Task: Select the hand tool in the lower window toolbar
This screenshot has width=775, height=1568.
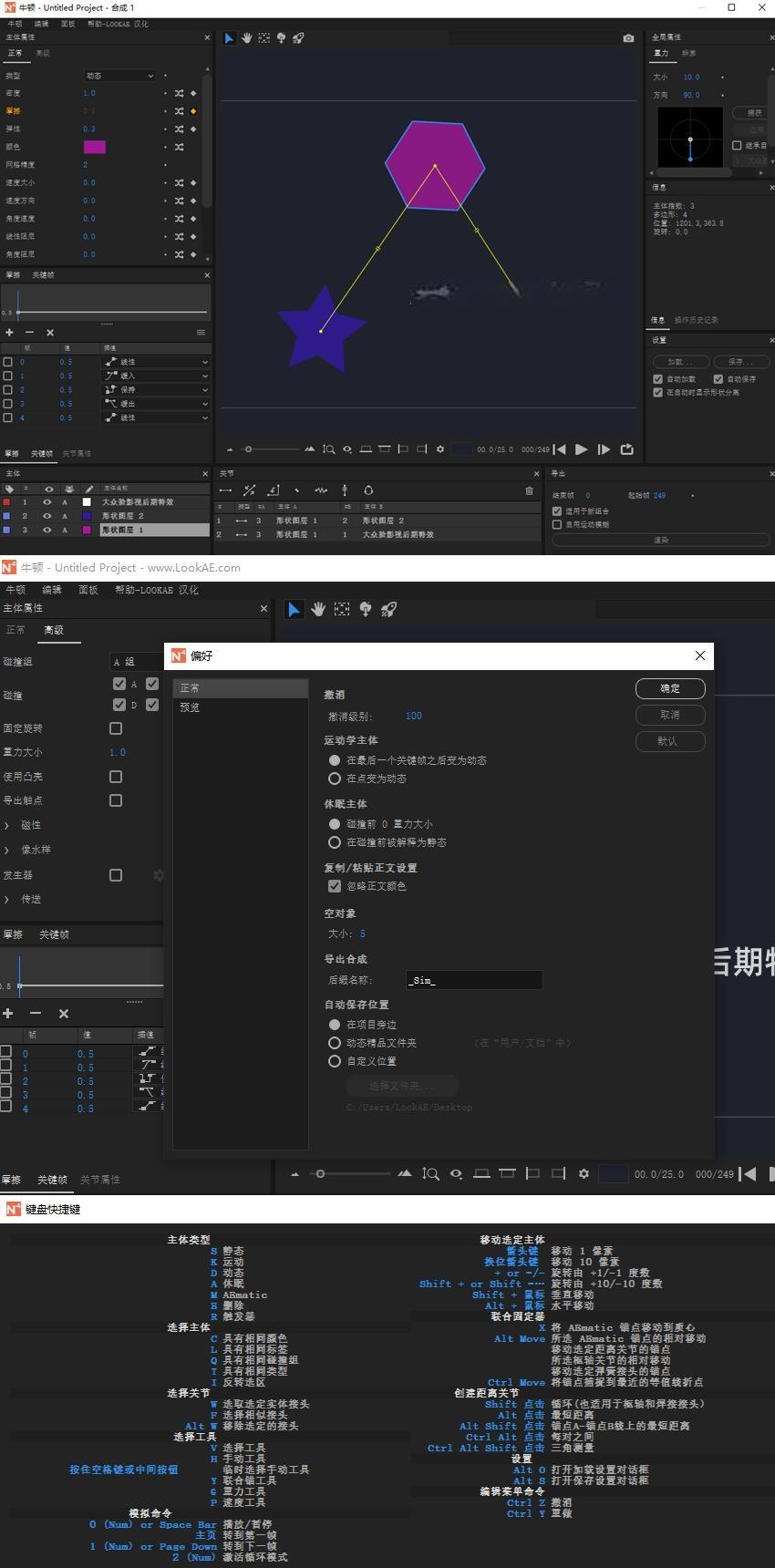Action: pyautogui.click(x=318, y=609)
